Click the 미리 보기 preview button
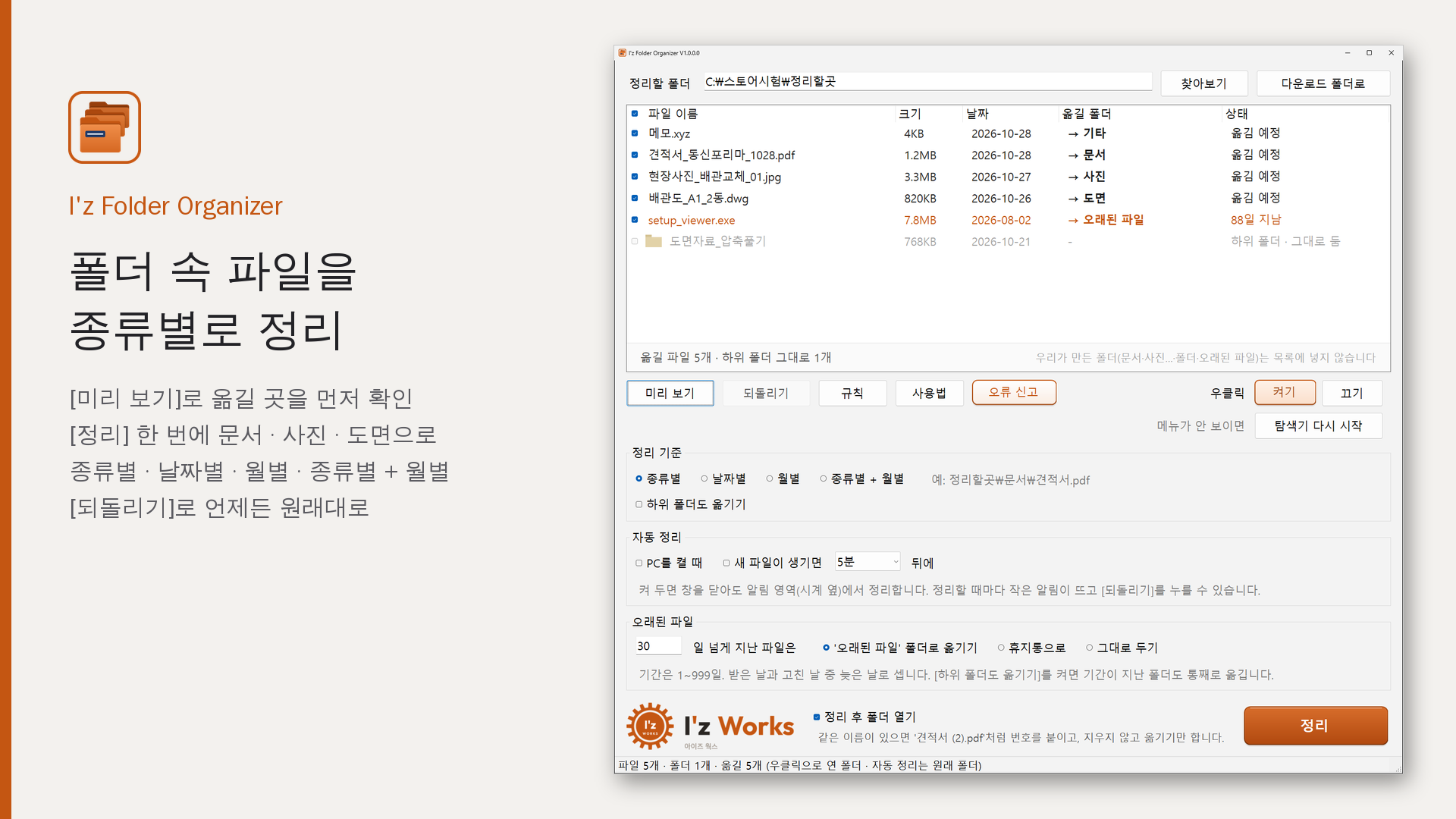Viewport: 1456px width, 819px height. (x=670, y=393)
